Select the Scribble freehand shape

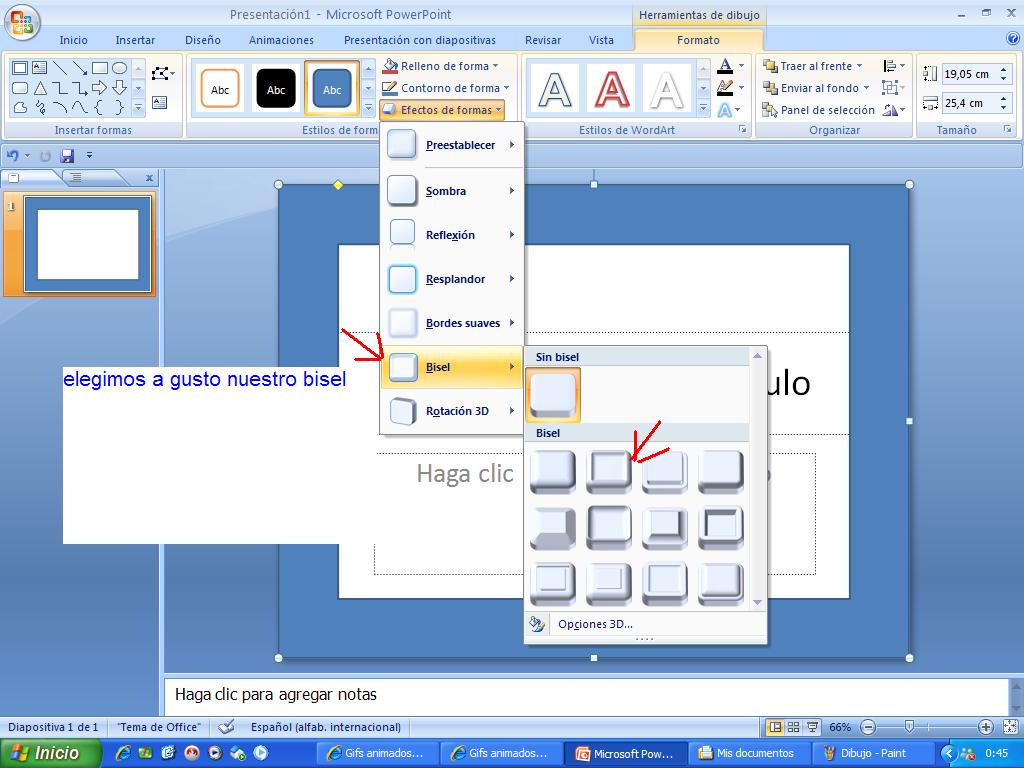coord(40,107)
